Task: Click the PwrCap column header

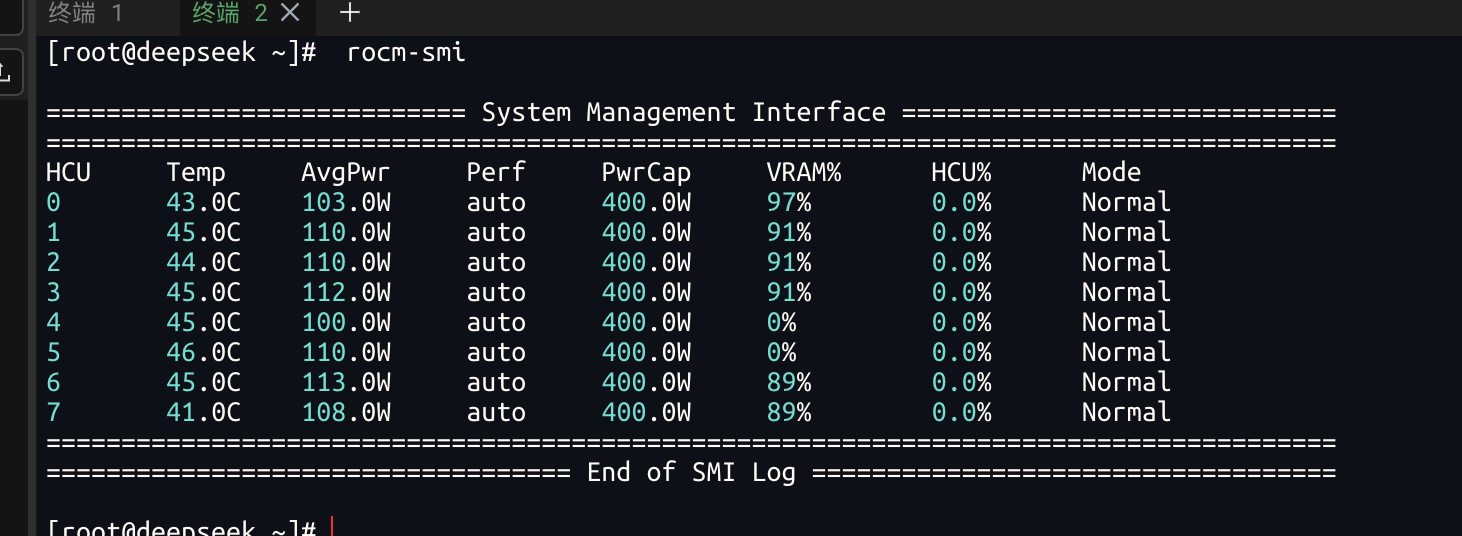Action: tap(646, 172)
